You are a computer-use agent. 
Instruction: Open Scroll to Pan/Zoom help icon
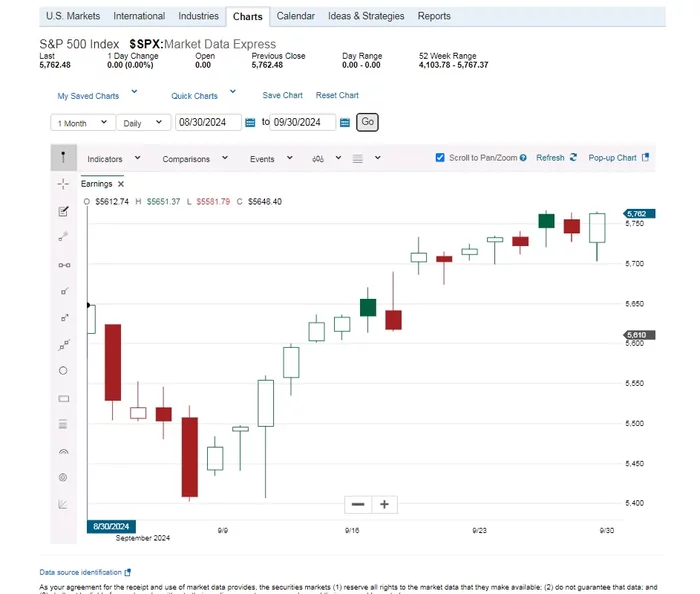click(x=523, y=158)
